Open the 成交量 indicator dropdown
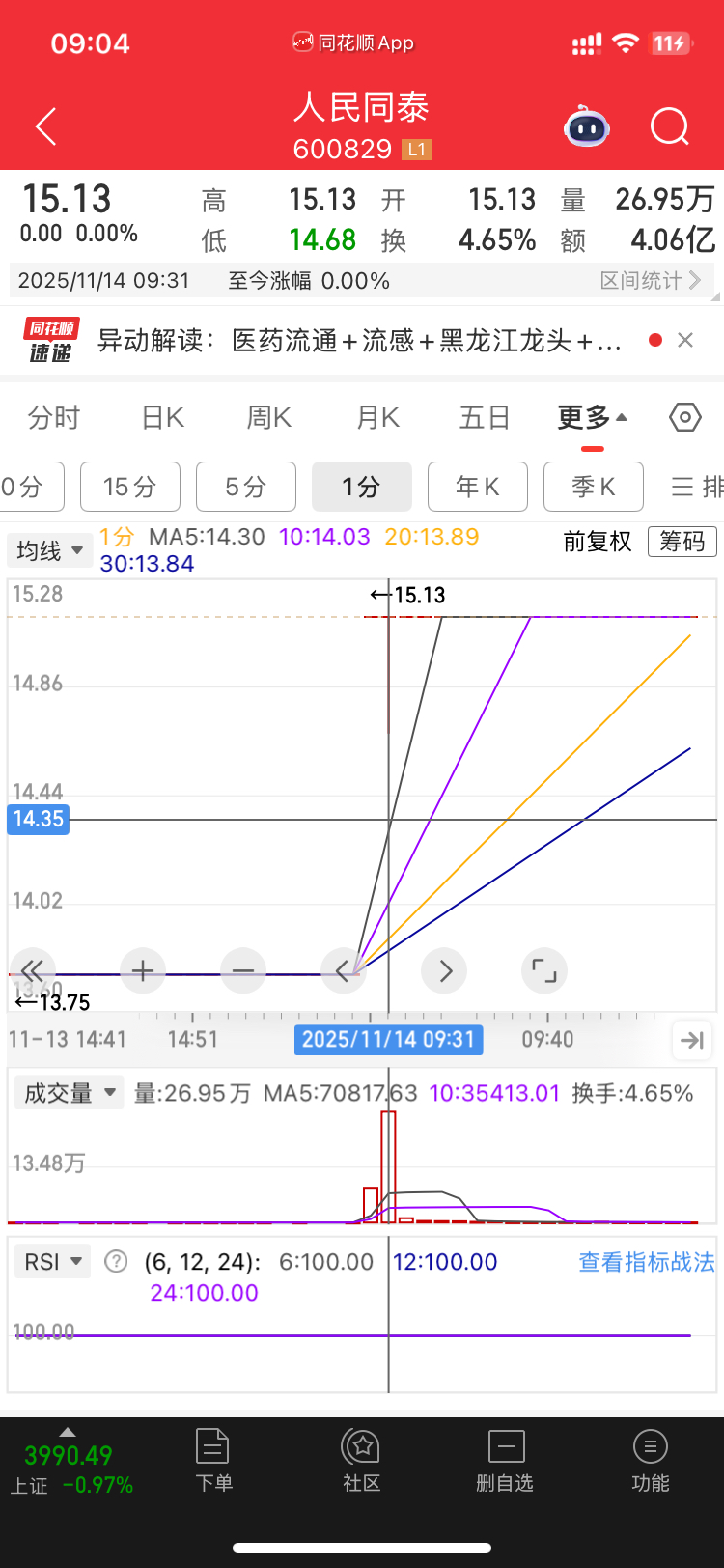 point(70,1093)
